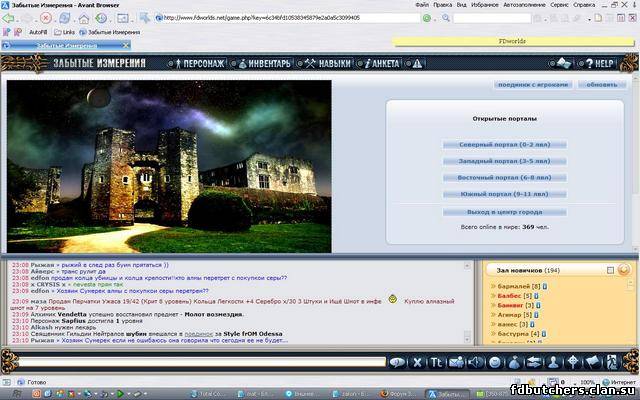This screenshot has height=400, width=640.
Task: Click arrows icon before ванес
Action: (x=493, y=324)
